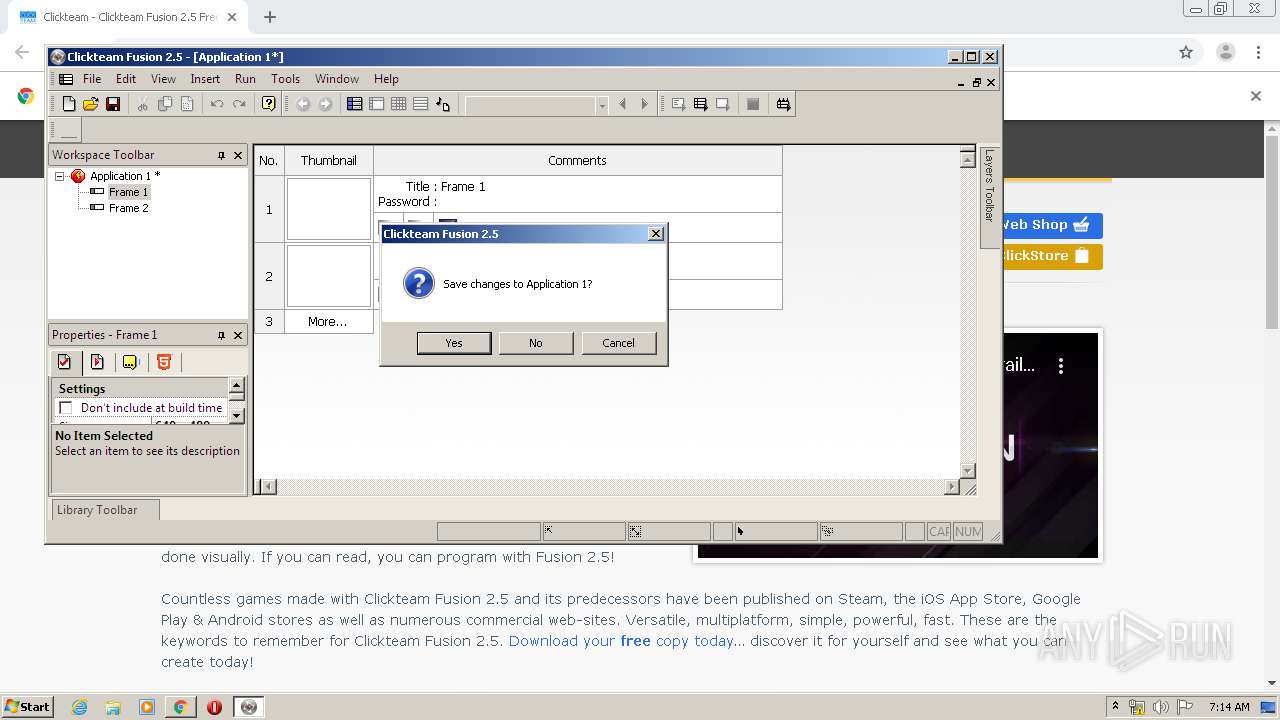This screenshot has height=720, width=1280.
Task: Click the More... row in storyboard
Action: pos(327,321)
